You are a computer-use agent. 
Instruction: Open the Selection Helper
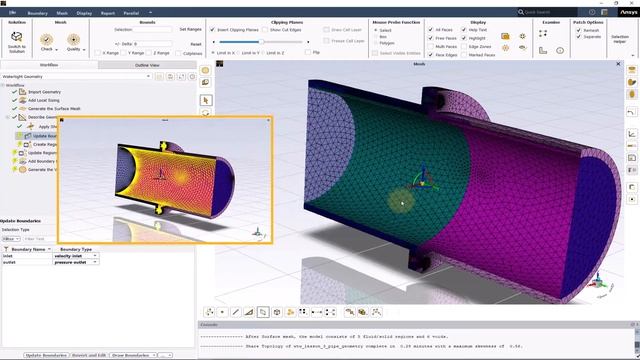(x=620, y=39)
